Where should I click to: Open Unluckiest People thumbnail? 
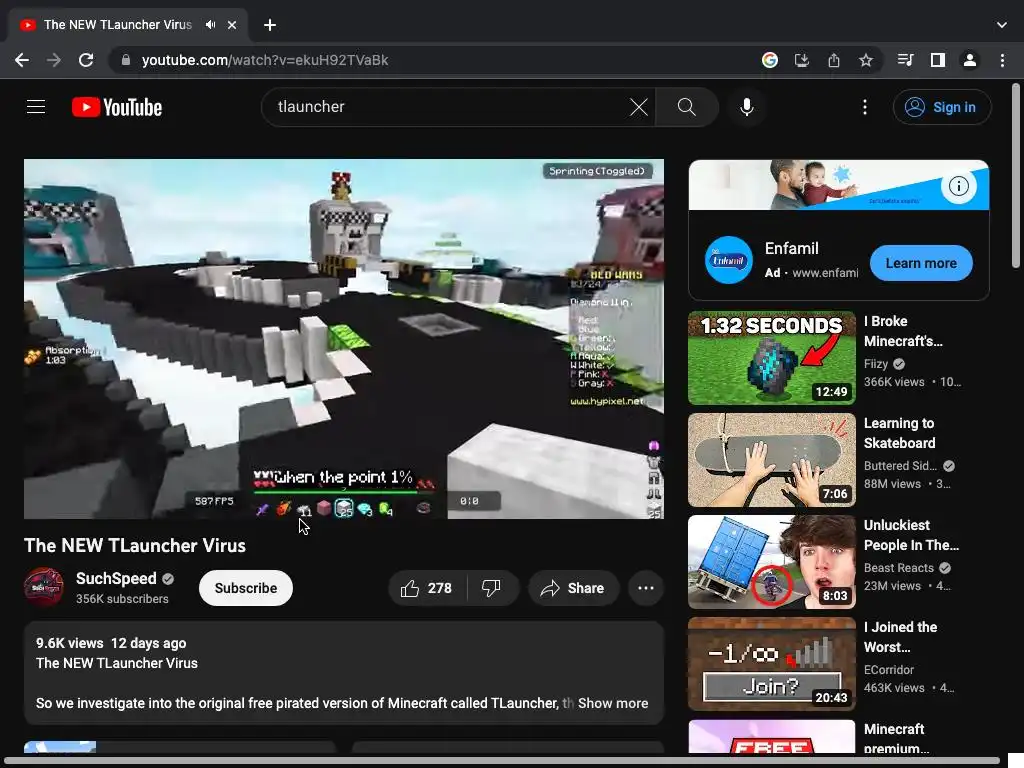[x=771, y=562]
